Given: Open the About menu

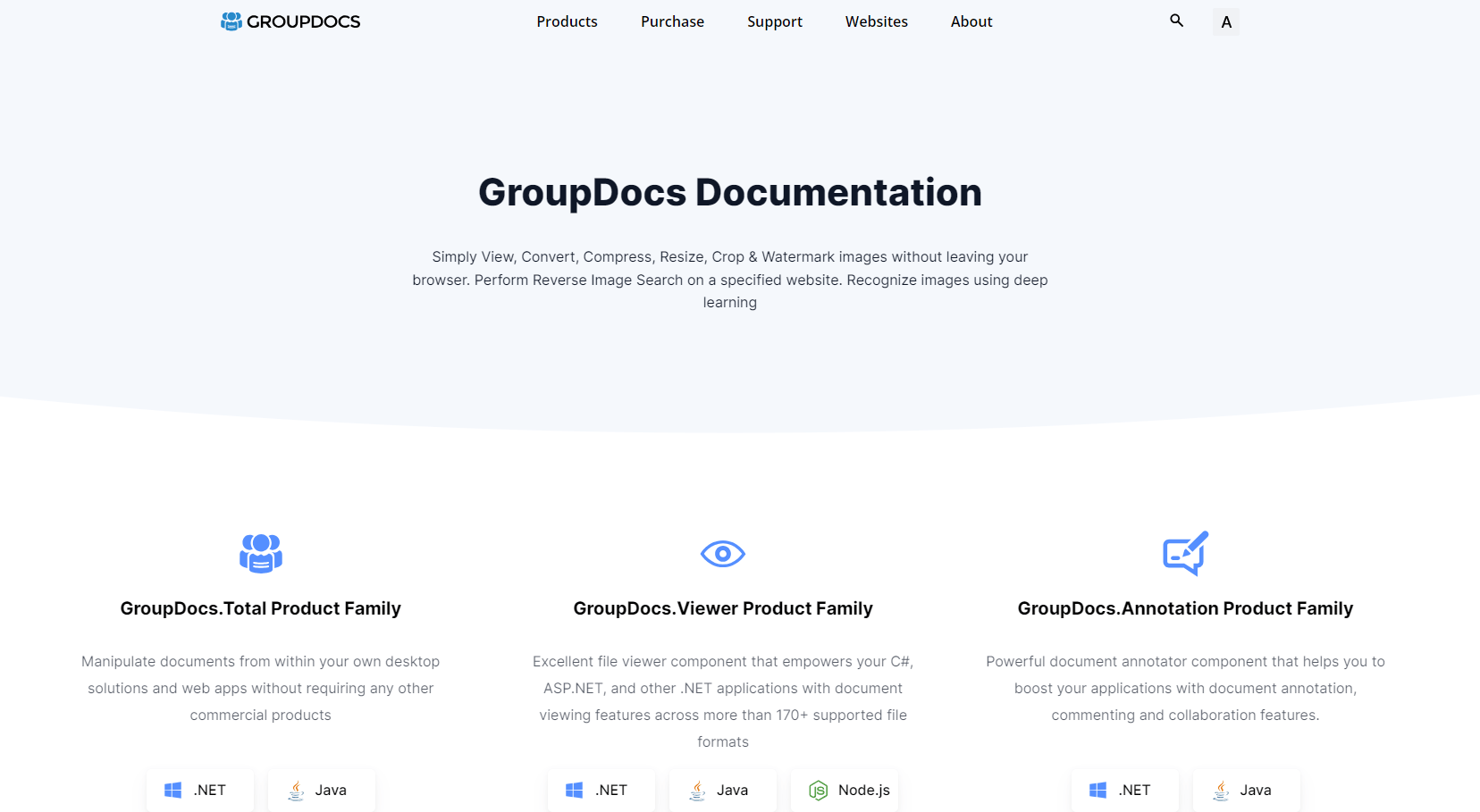Looking at the screenshot, I should tap(971, 21).
